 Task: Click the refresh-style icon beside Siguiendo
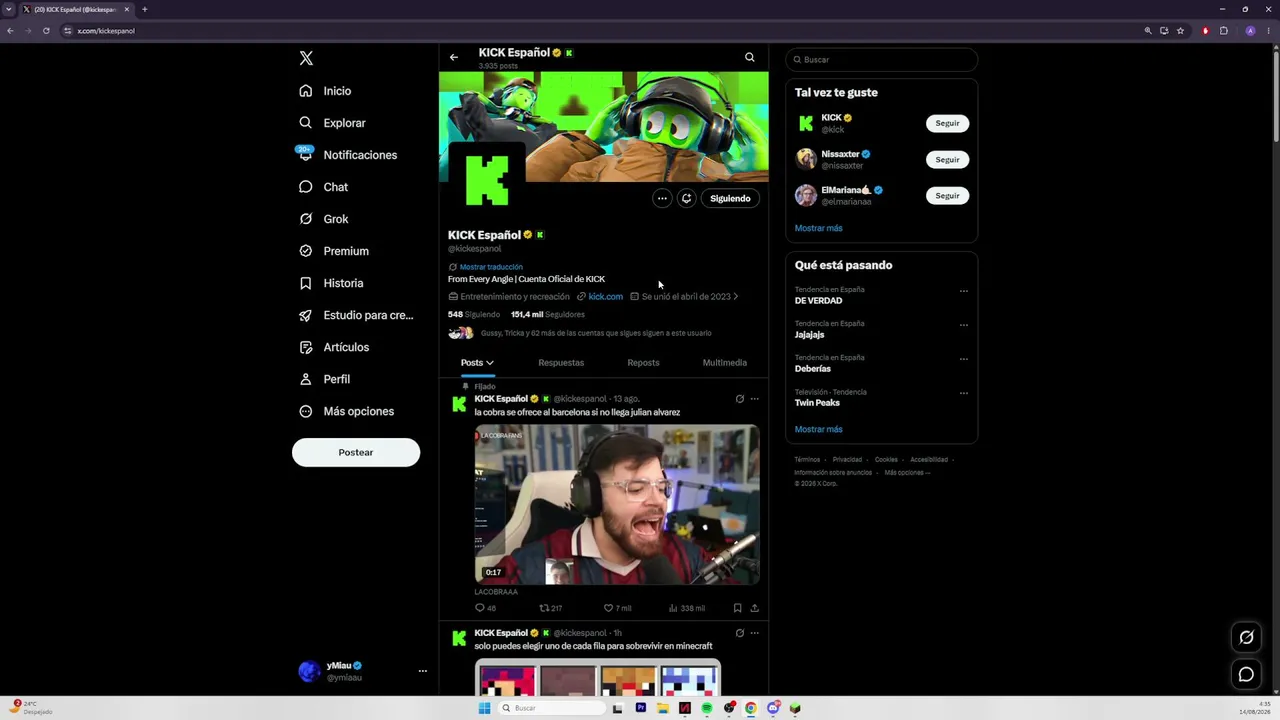(686, 198)
